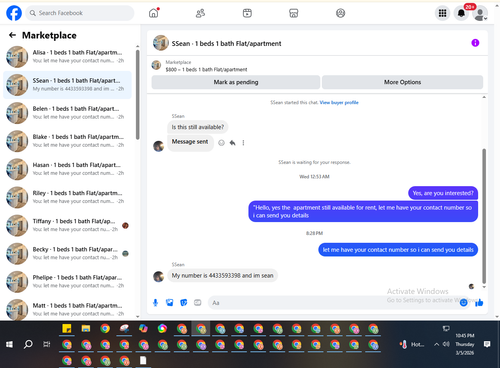Screen dimensions: 500x368
Task: Click the Aa message input field
Action: [333, 303]
